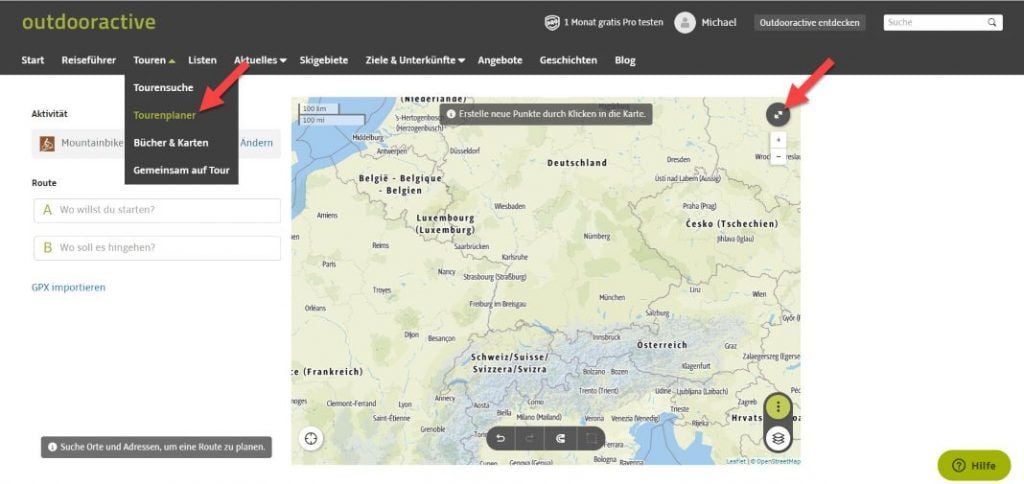Expand the Aktuelles dropdown menu
This screenshot has height=484, width=1024.
[260, 60]
